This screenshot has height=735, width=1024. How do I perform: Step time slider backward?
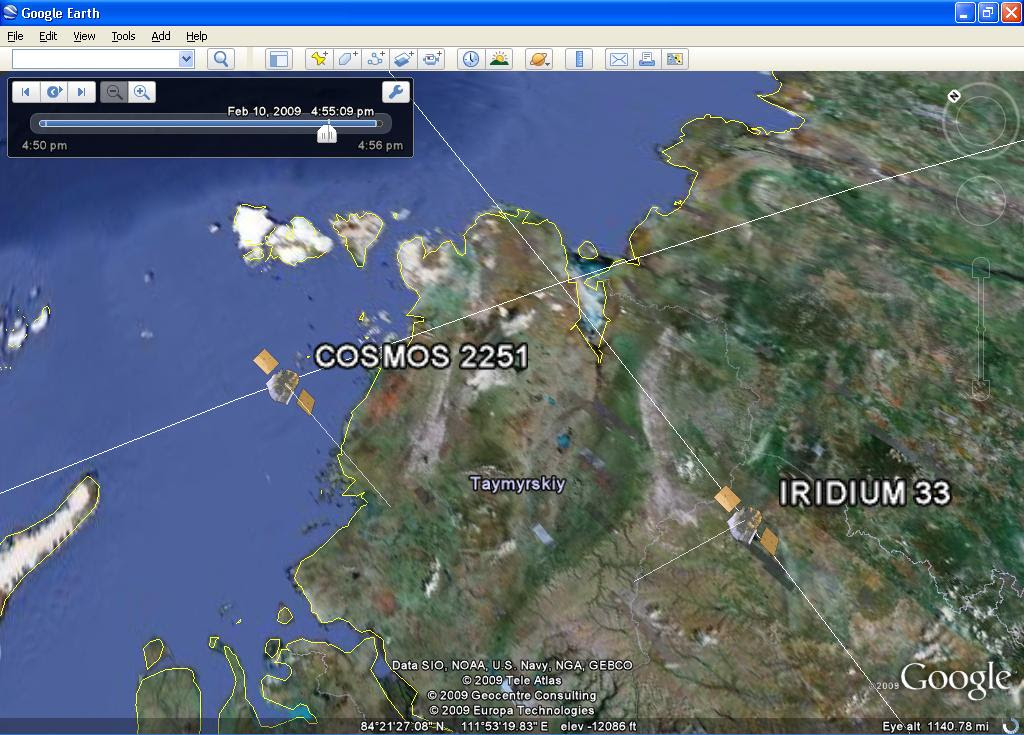25,92
